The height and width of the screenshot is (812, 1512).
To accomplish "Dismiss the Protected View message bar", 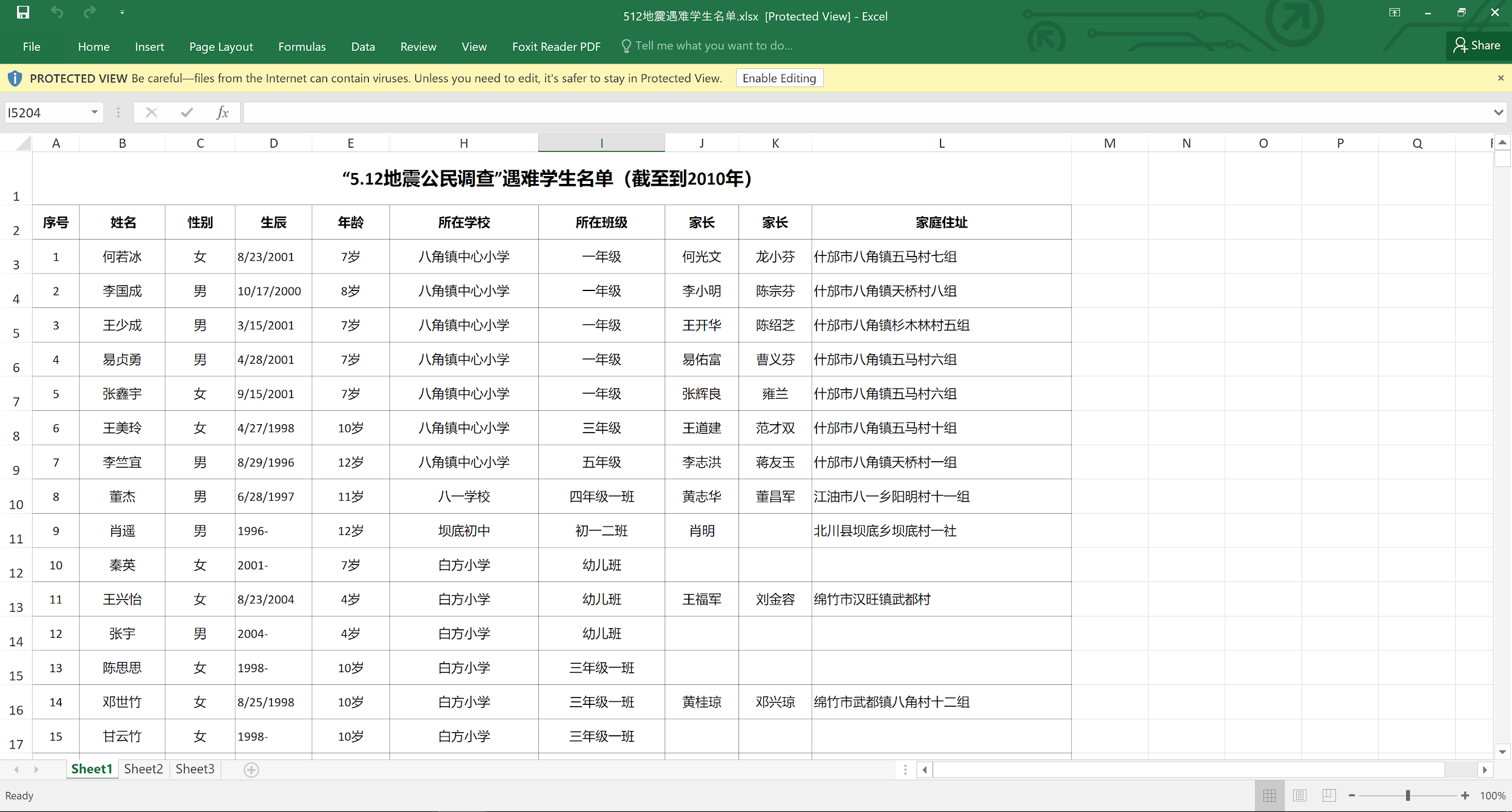I will pos(1501,78).
